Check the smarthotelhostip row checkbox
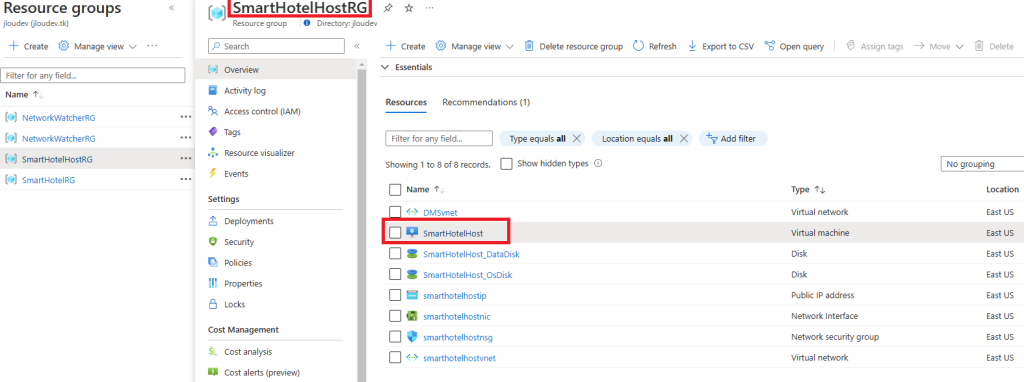The width and height of the screenshot is (1024, 382). (x=394, y=295)
